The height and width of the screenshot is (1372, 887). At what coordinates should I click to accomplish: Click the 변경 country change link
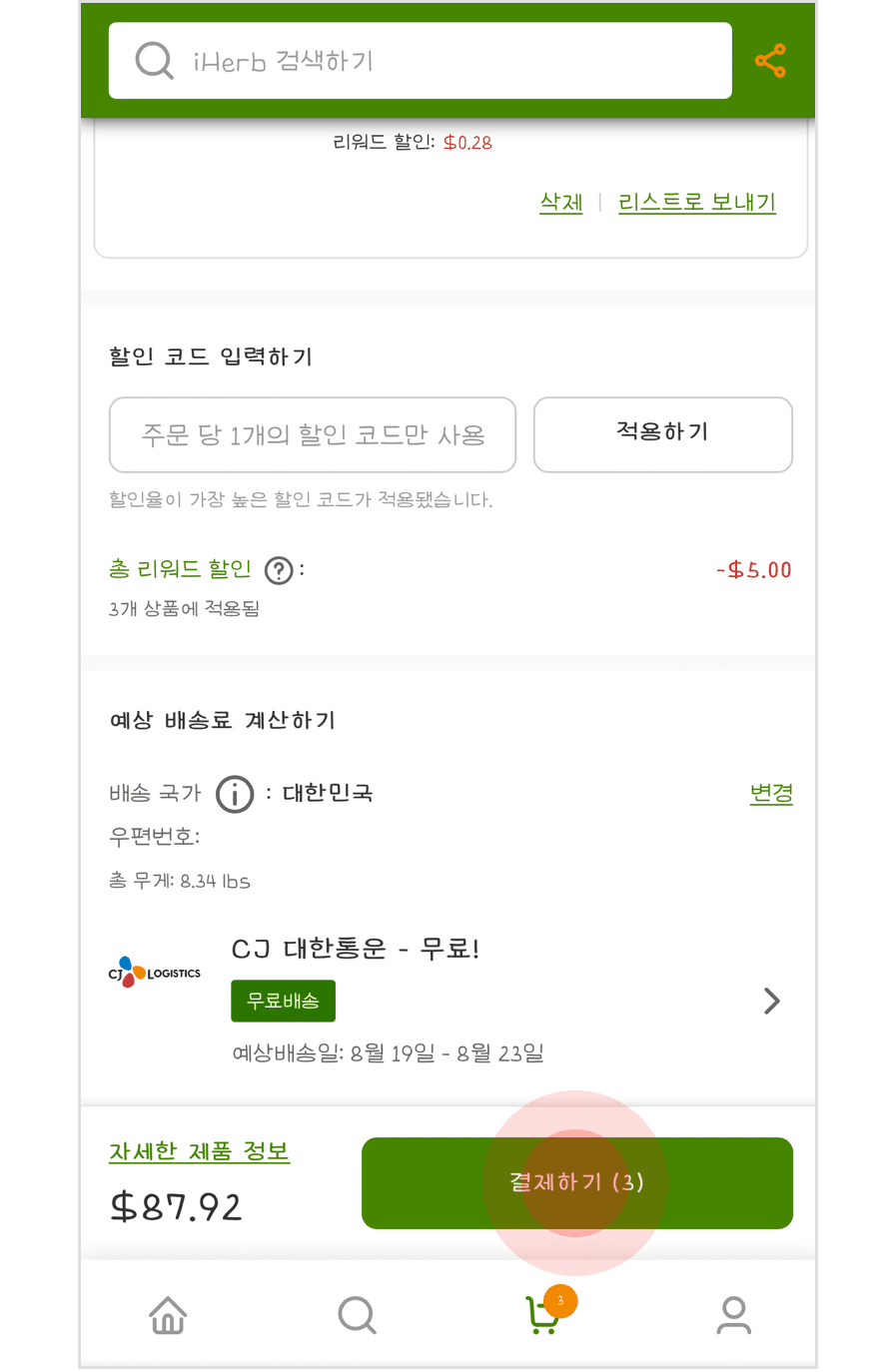771,793
